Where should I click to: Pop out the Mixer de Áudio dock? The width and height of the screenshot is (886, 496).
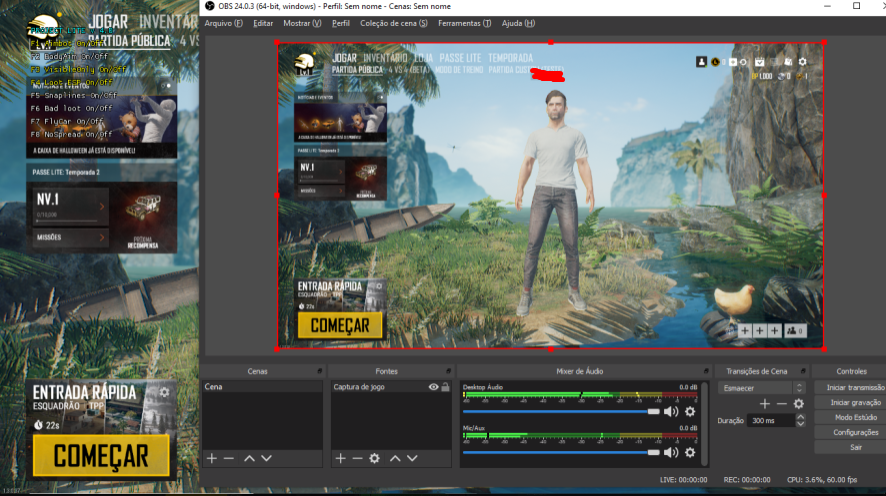(x=706, y=371)
